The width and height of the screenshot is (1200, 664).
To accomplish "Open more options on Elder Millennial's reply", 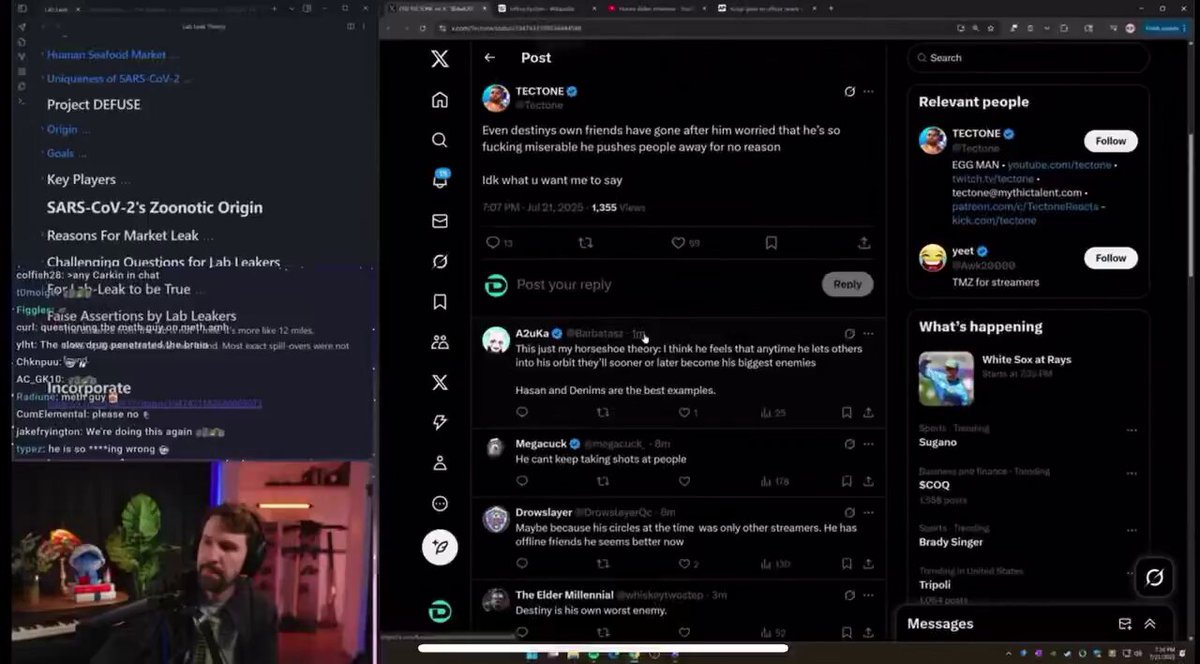I will [x=868, y=595].
